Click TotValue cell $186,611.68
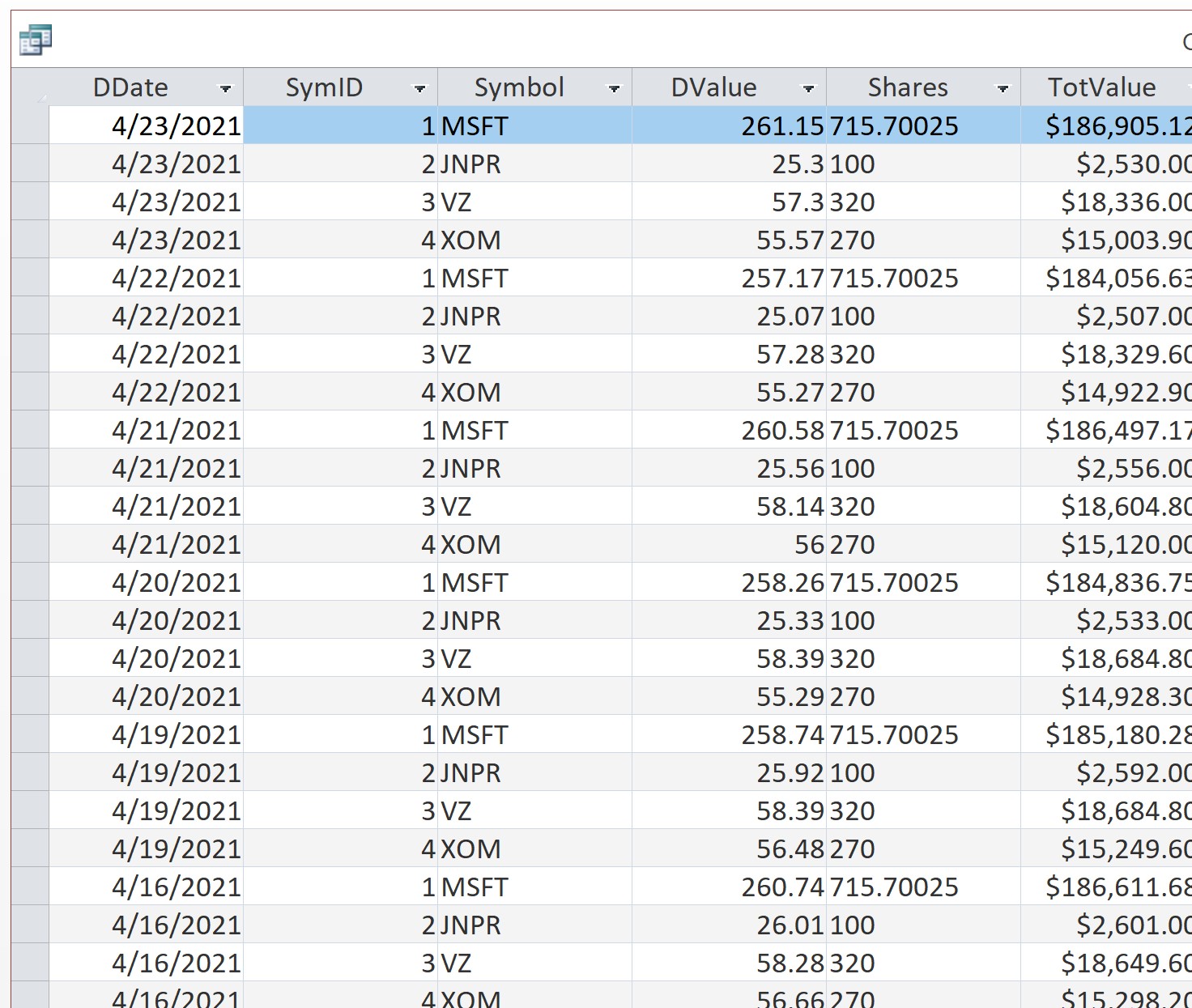 1106,887
